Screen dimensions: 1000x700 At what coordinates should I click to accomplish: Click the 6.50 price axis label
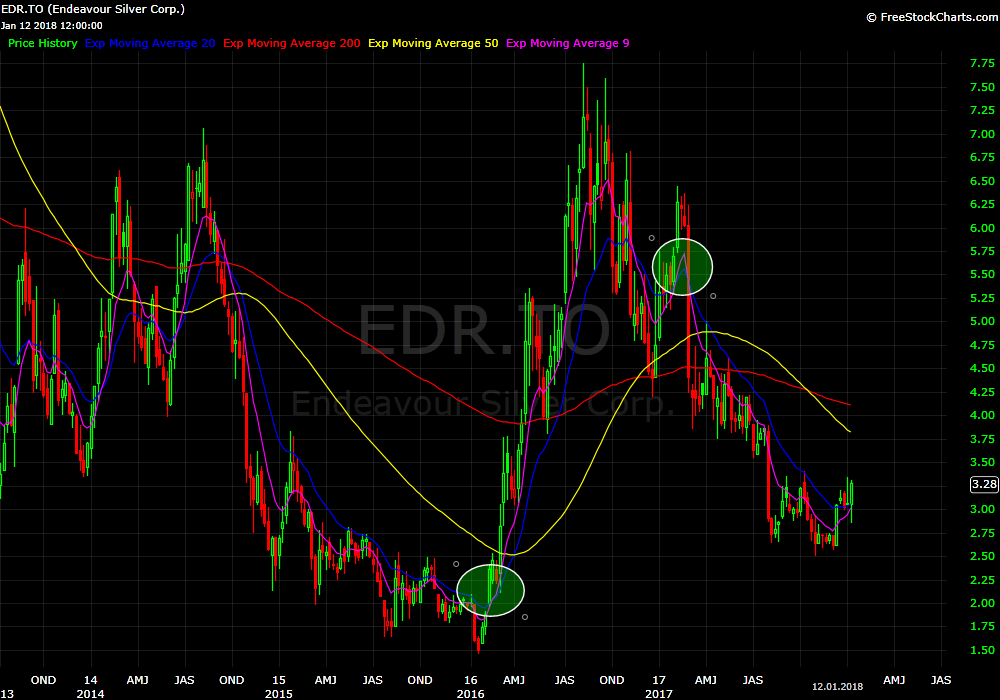(982, 181)
